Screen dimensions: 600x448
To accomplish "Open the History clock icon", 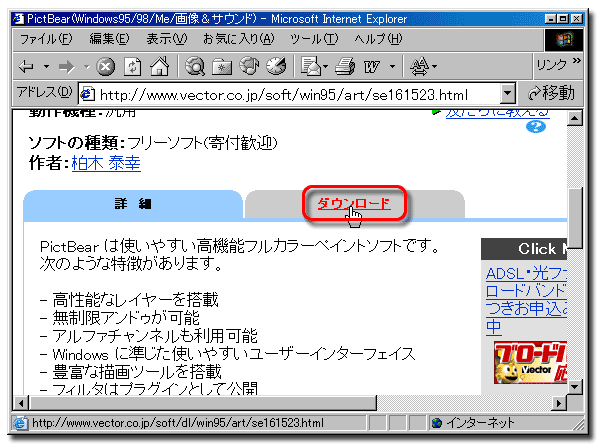I will click(x=276, y=66).
